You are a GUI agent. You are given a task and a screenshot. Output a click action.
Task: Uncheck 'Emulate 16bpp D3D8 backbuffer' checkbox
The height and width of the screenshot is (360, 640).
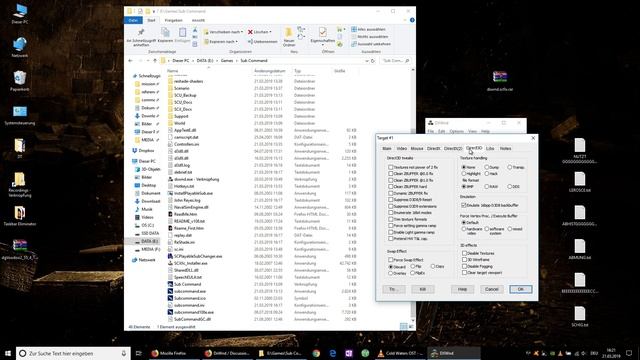(464, 205)
